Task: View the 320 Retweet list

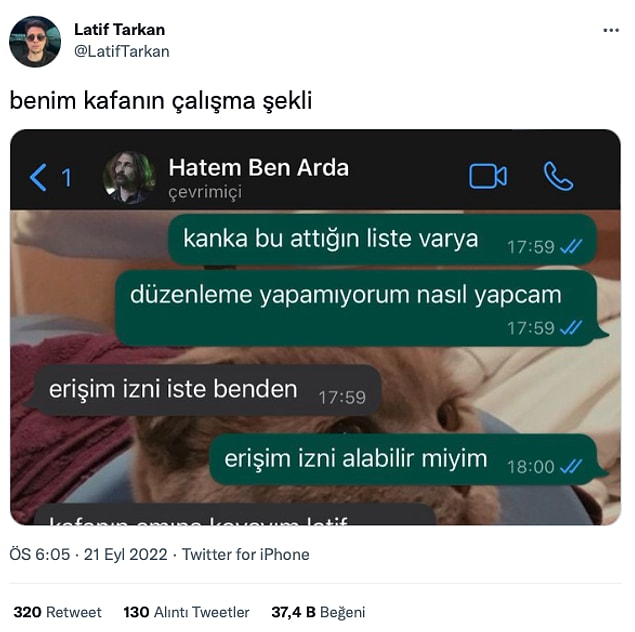Action: pyautogui.click(x=57, y=612)
